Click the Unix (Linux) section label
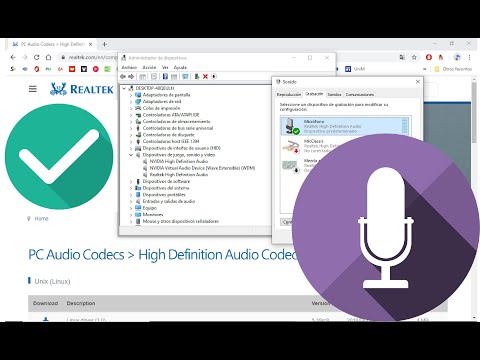 click(x=52, y=281)
